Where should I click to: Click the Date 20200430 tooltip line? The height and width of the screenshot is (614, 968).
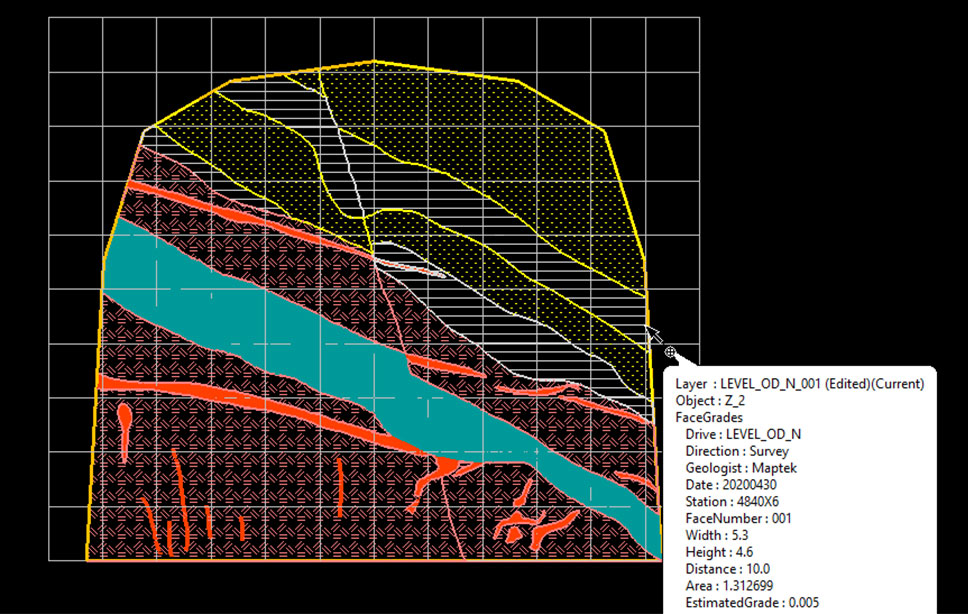731,484
